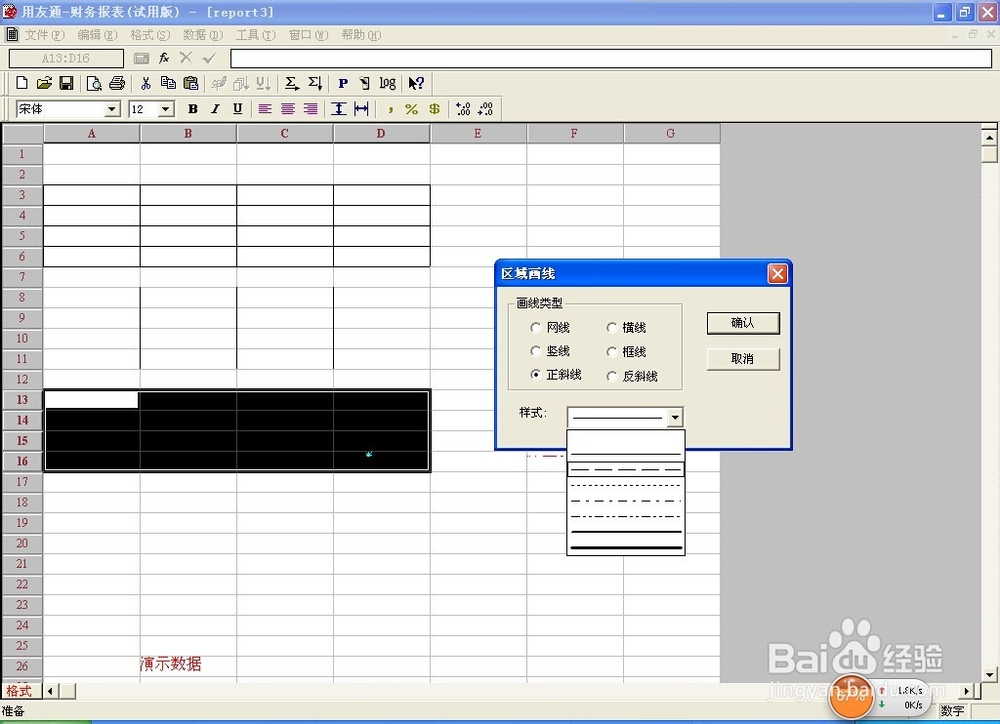Apply comma thousands separator format
The height and width of the screenshot is (724, 1000).
coord(390,109)
